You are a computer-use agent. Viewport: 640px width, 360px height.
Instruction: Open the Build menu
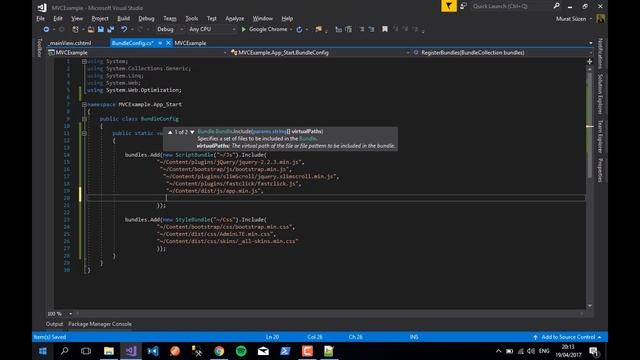coord(123,19)
